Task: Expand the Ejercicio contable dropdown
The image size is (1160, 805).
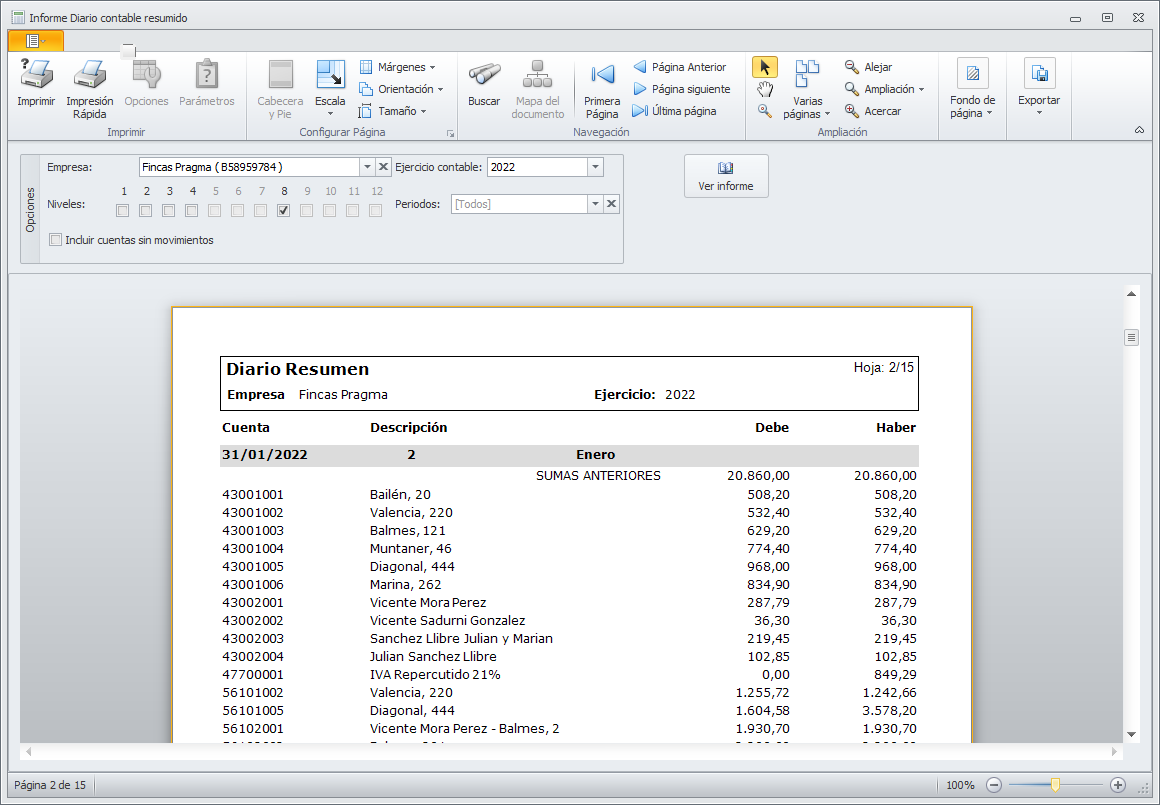Action: coord(595,167)
